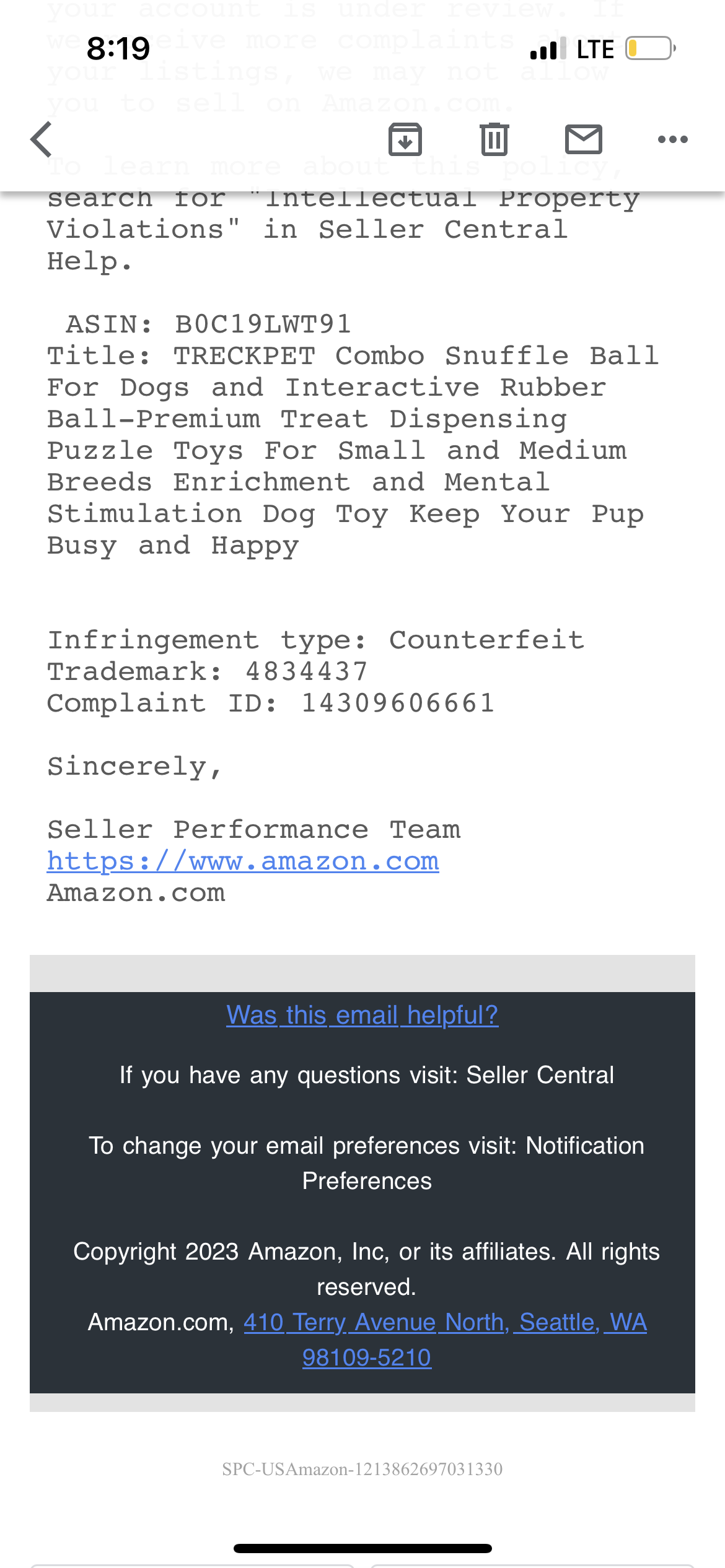Tap the LTE network indicator

pyautogui.click(x=595, y=49)
